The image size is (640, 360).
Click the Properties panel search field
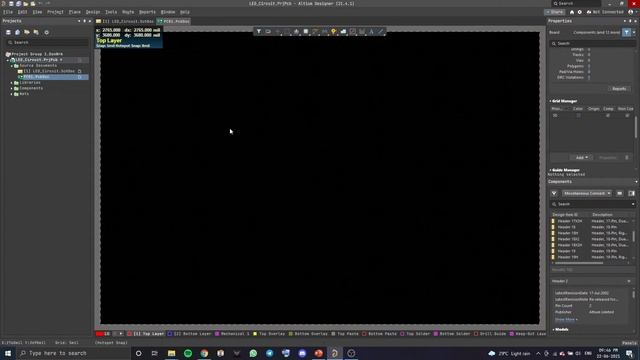(592, 44)
